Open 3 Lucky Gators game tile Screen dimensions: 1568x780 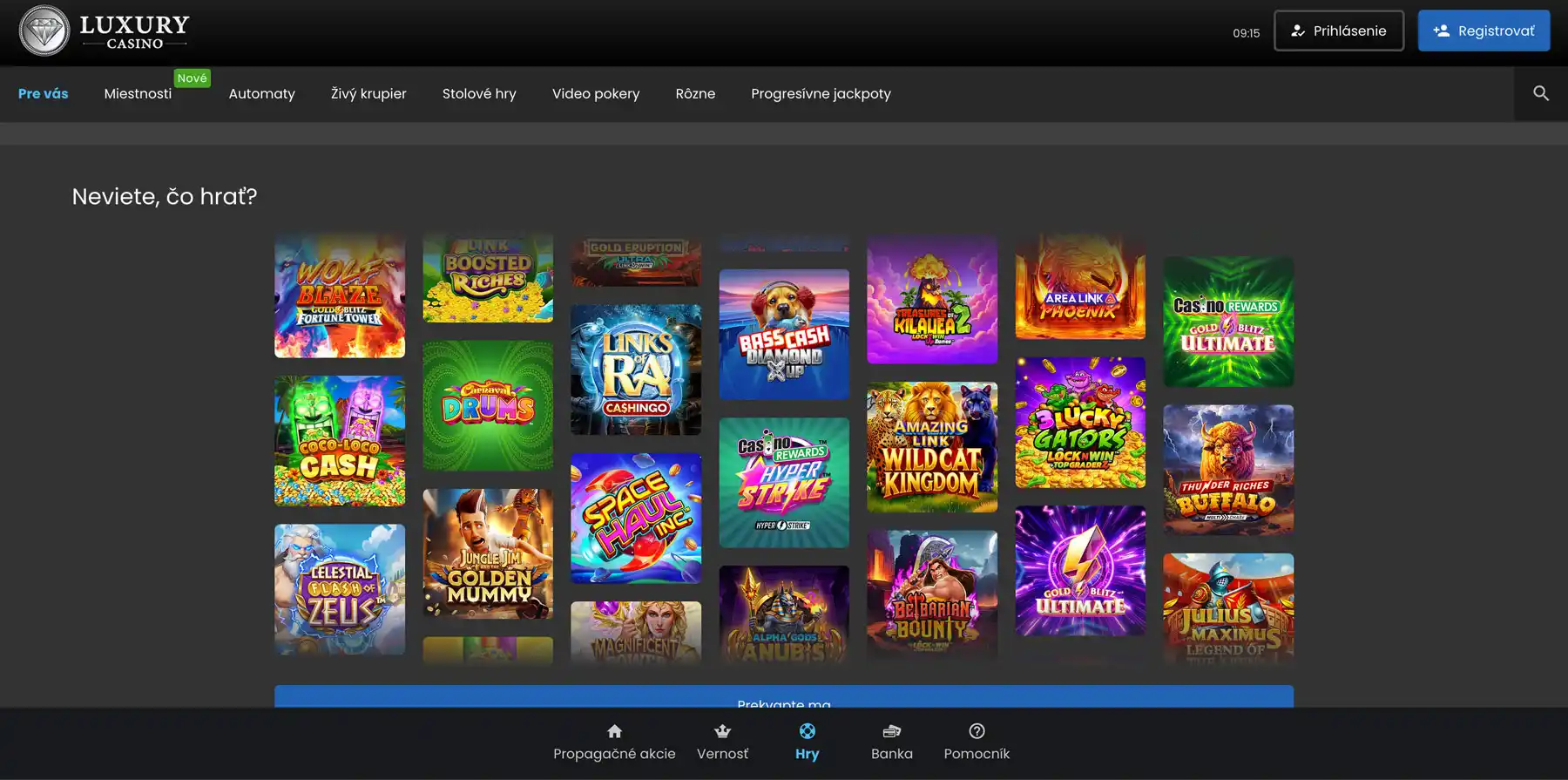tap(1080, 423)
